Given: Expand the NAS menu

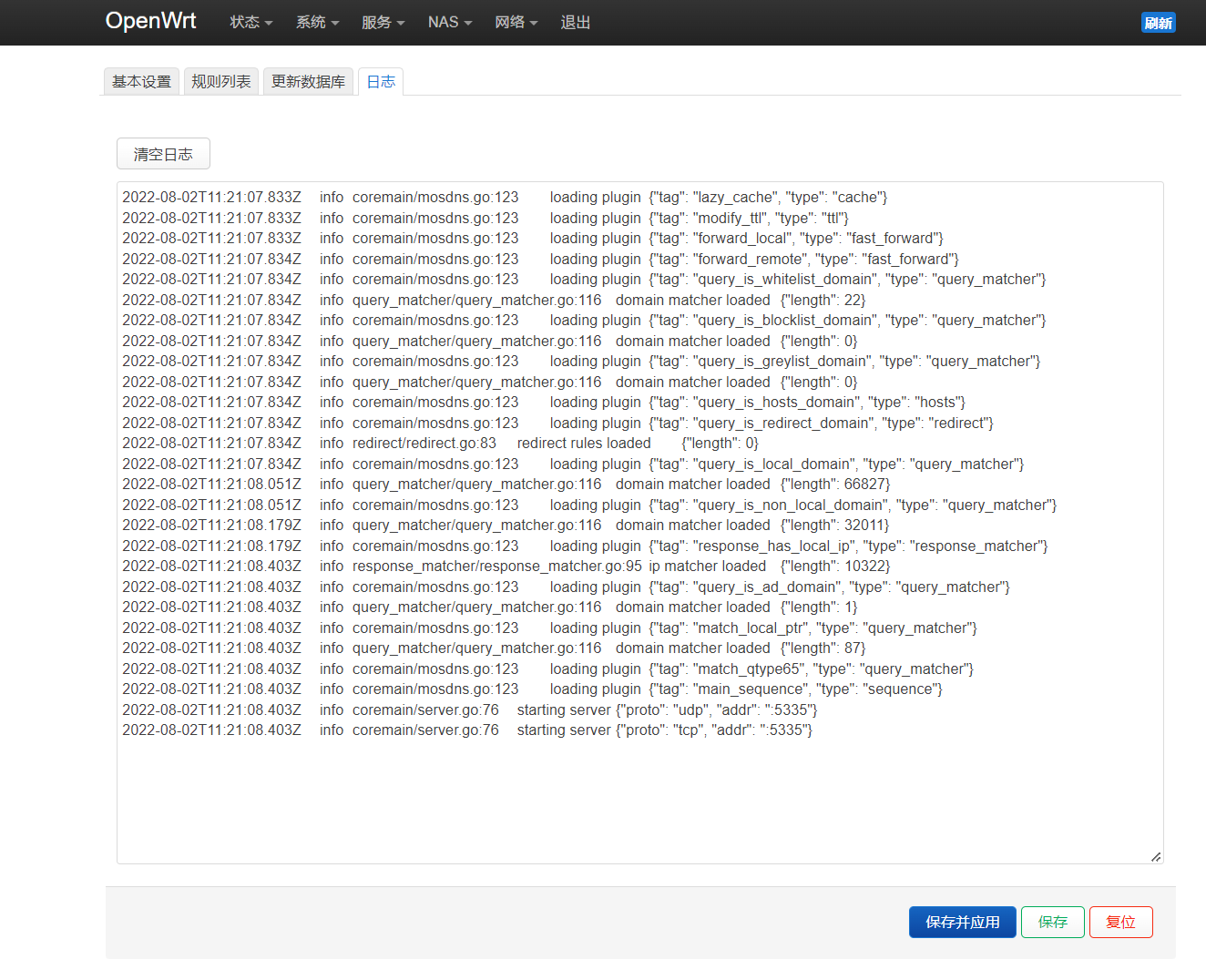Looking at the screenshot, I should (x=449, y=22).
